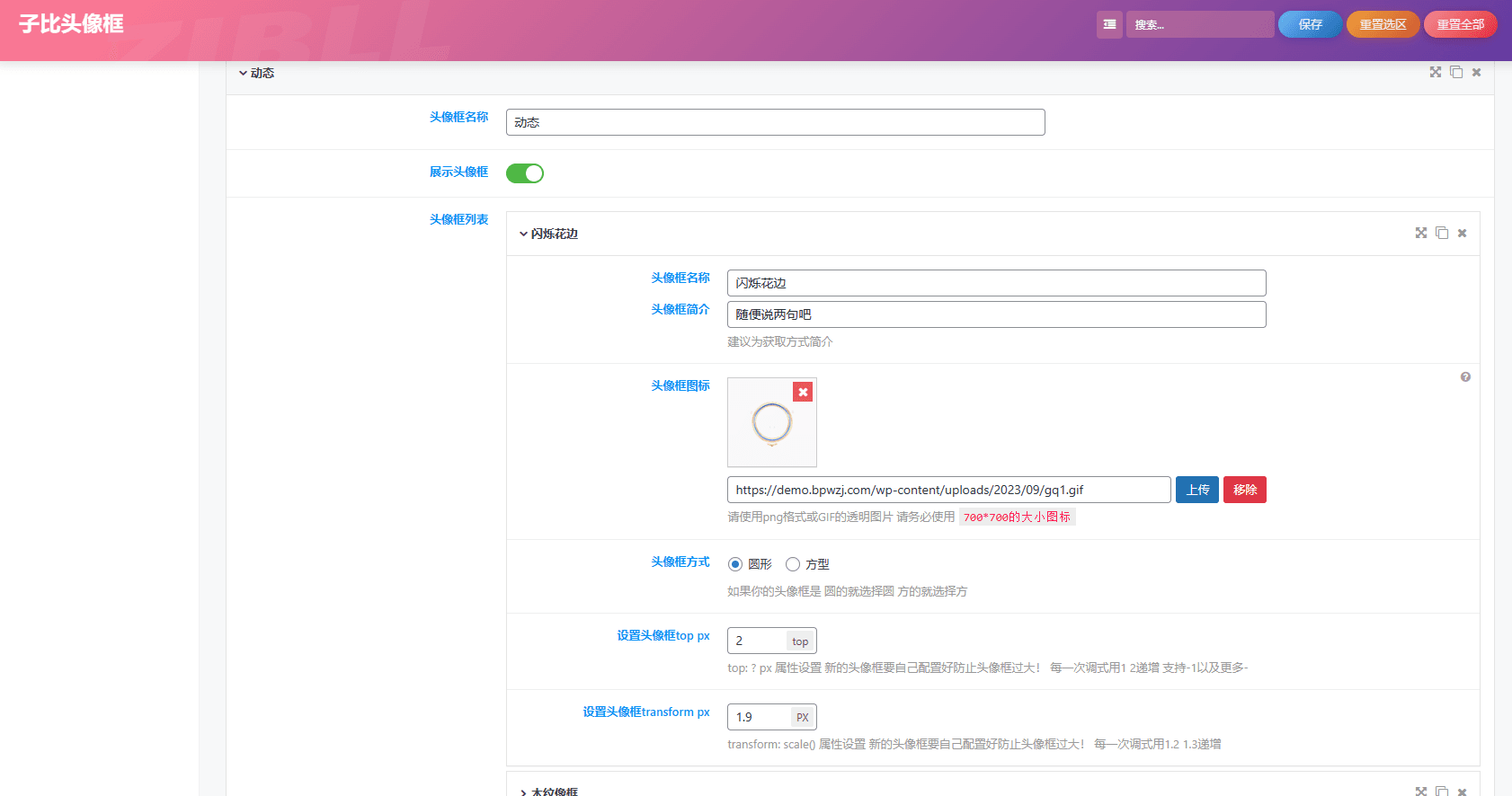Remove the preview image via the red X
Viewport: 1512px width, 796px height.
[x=803, y=392]
